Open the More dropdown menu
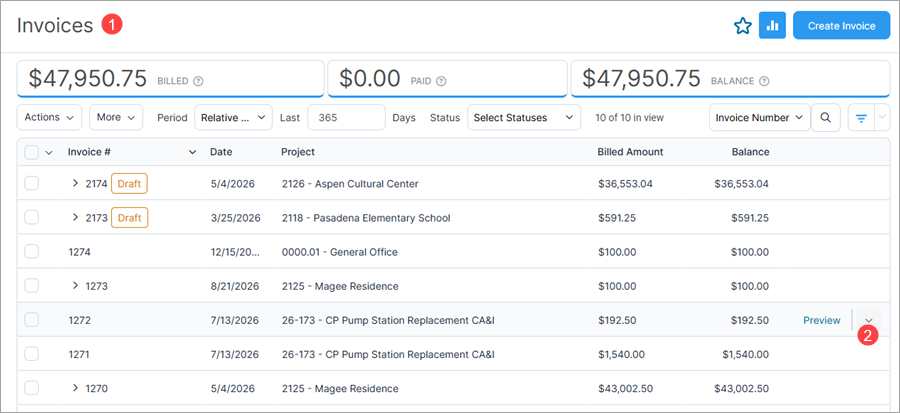900x413 pixels. [116, 117]
